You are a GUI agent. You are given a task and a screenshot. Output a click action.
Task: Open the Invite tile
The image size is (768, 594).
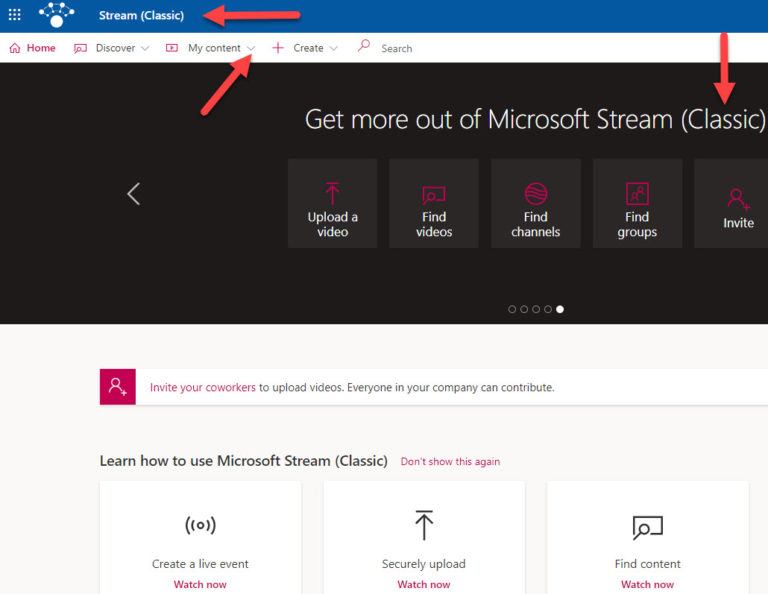coord(731,203)
